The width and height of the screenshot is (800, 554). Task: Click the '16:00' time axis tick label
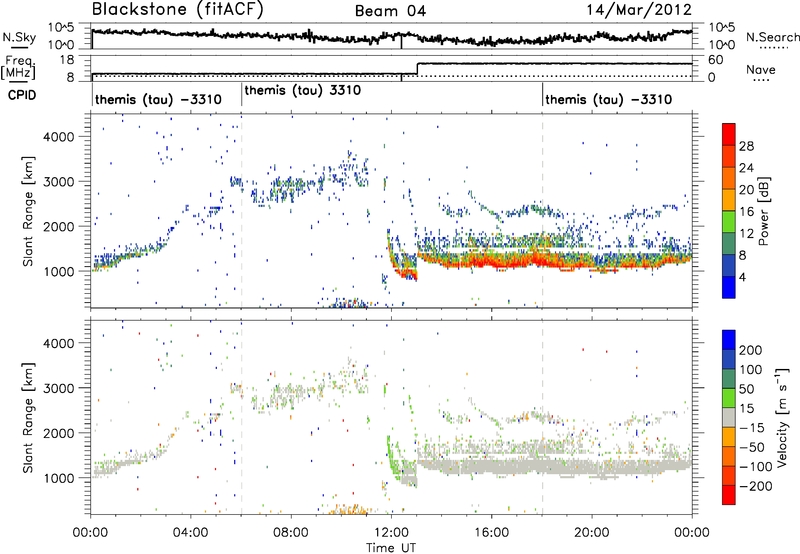point(491,533)
